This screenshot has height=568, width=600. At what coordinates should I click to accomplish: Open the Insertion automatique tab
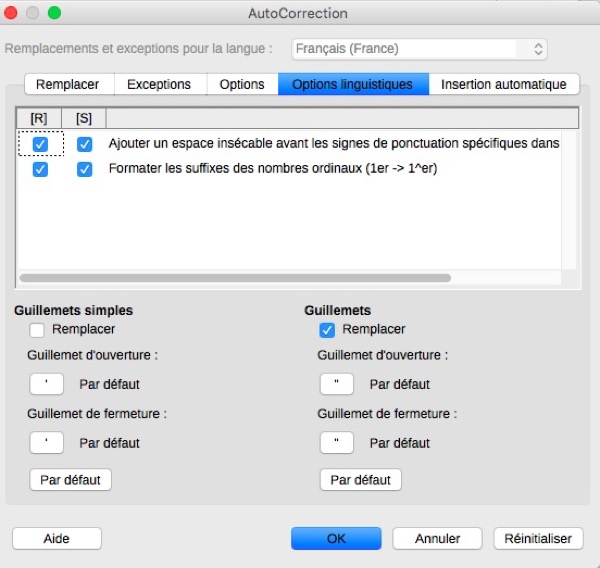tap(503, 85)
